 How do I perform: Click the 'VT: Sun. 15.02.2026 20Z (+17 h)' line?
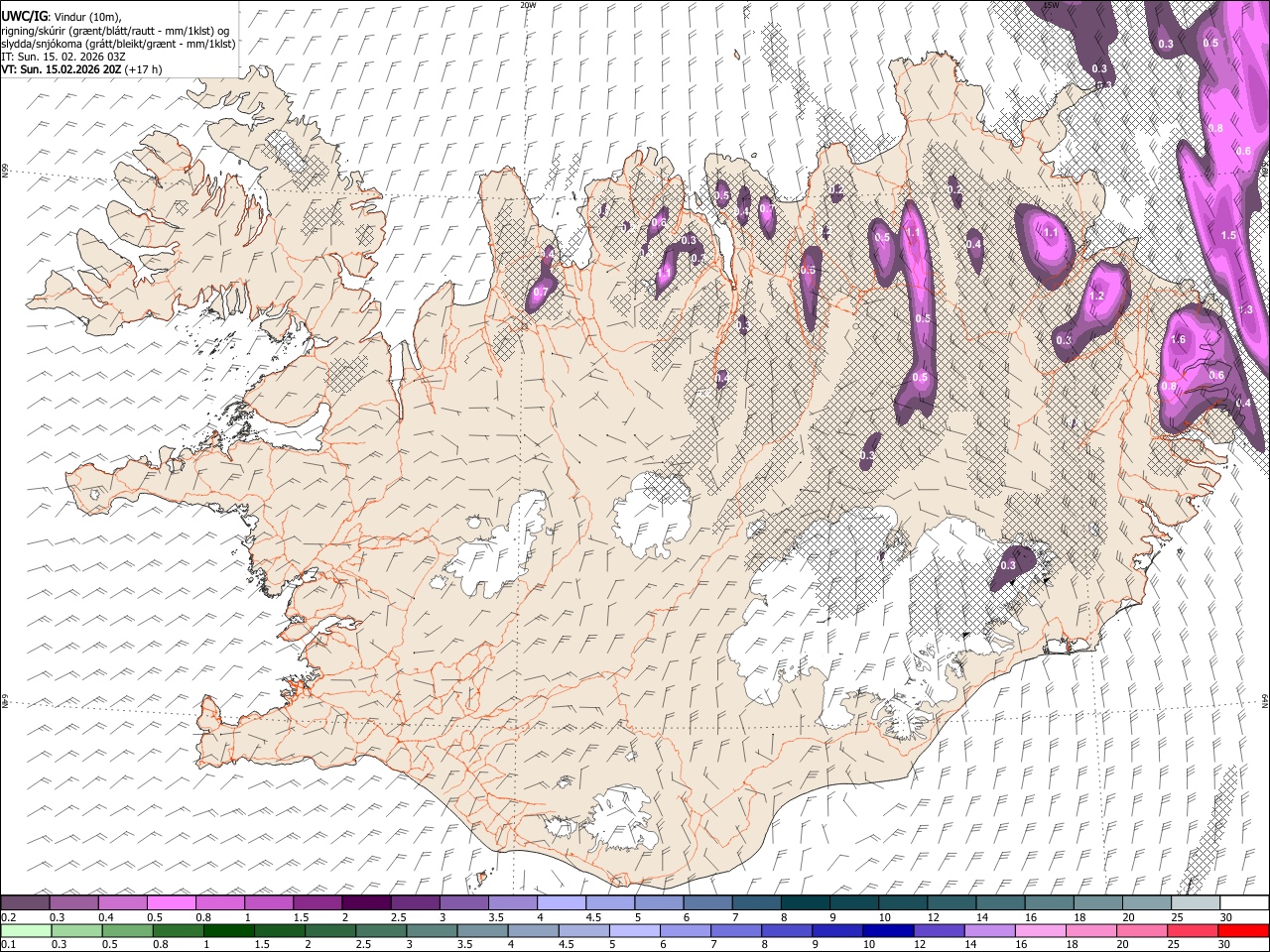pyautogui.click(x=81, y=69)
